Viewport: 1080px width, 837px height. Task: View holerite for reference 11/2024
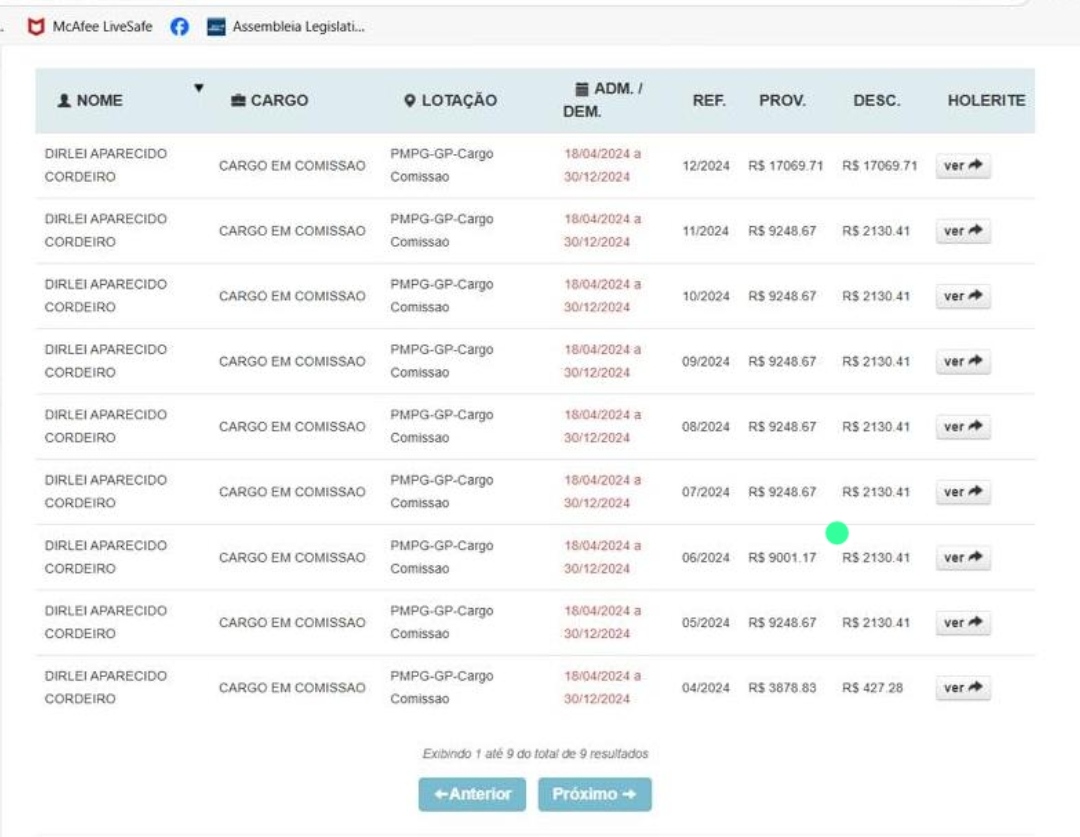pyautogui.click(x=963, y=231)
